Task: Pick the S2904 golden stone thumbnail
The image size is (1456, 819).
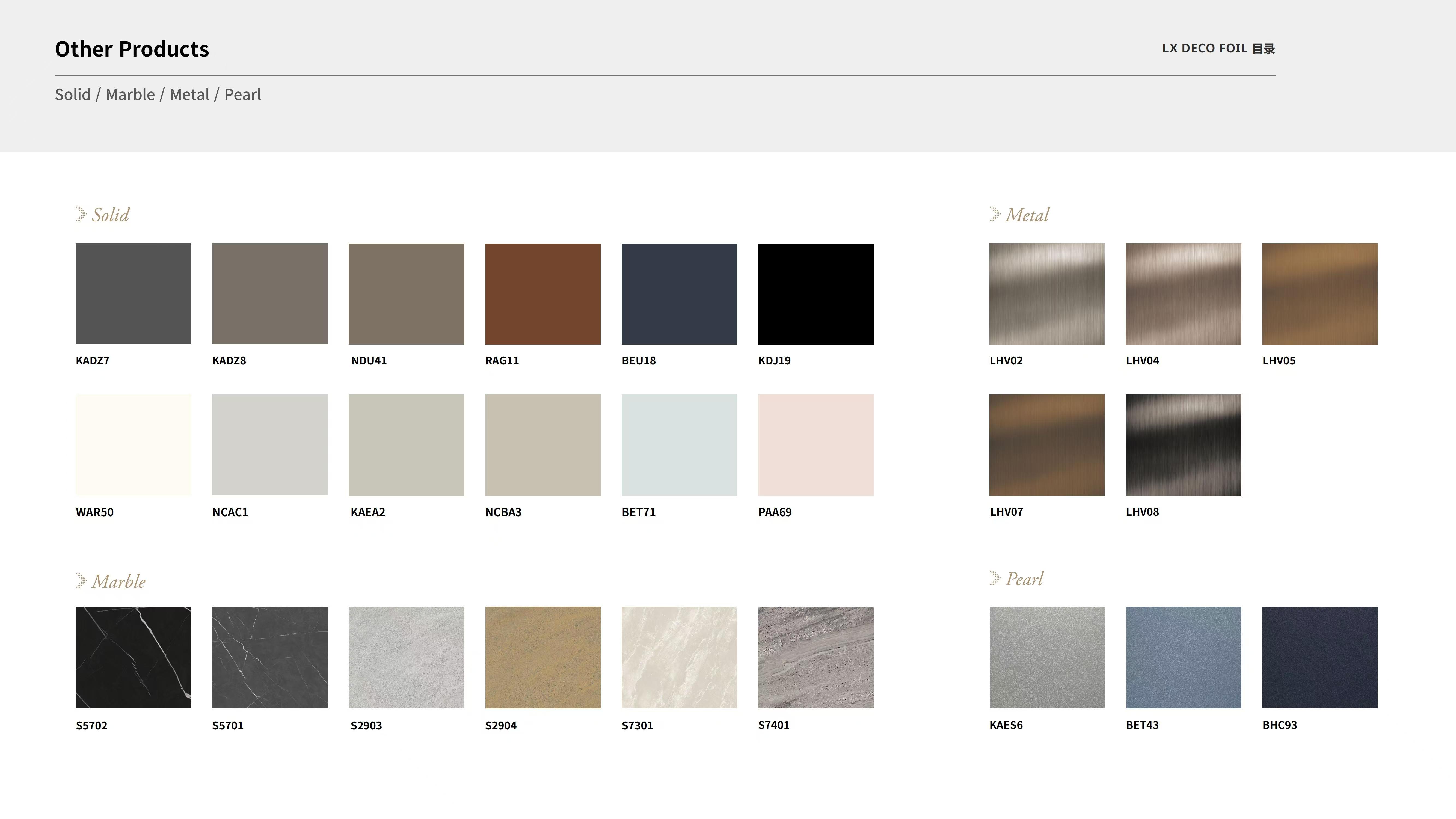Action: pos(542,657)
